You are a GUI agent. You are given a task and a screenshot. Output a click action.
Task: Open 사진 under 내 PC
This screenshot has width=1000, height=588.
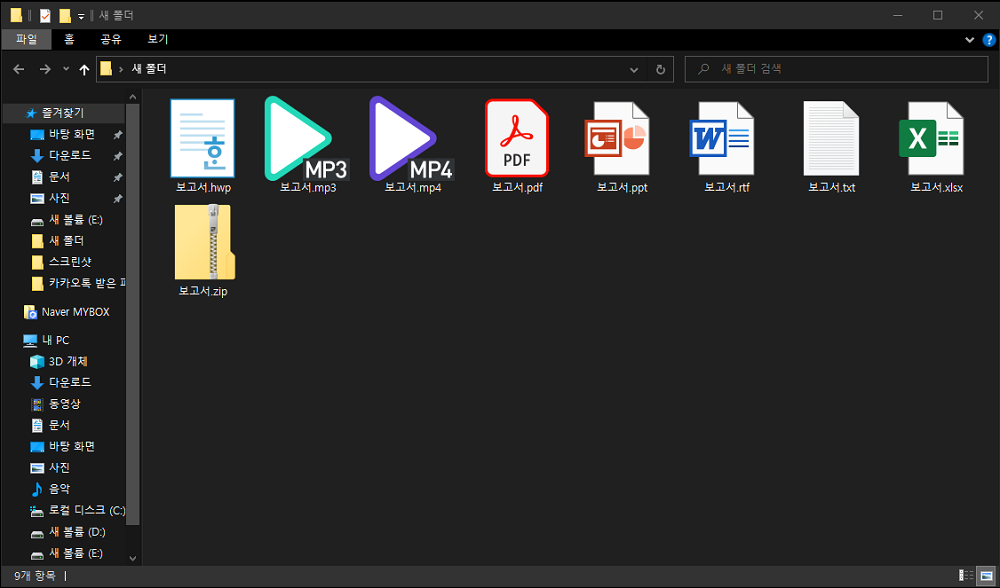pos(59,468)
